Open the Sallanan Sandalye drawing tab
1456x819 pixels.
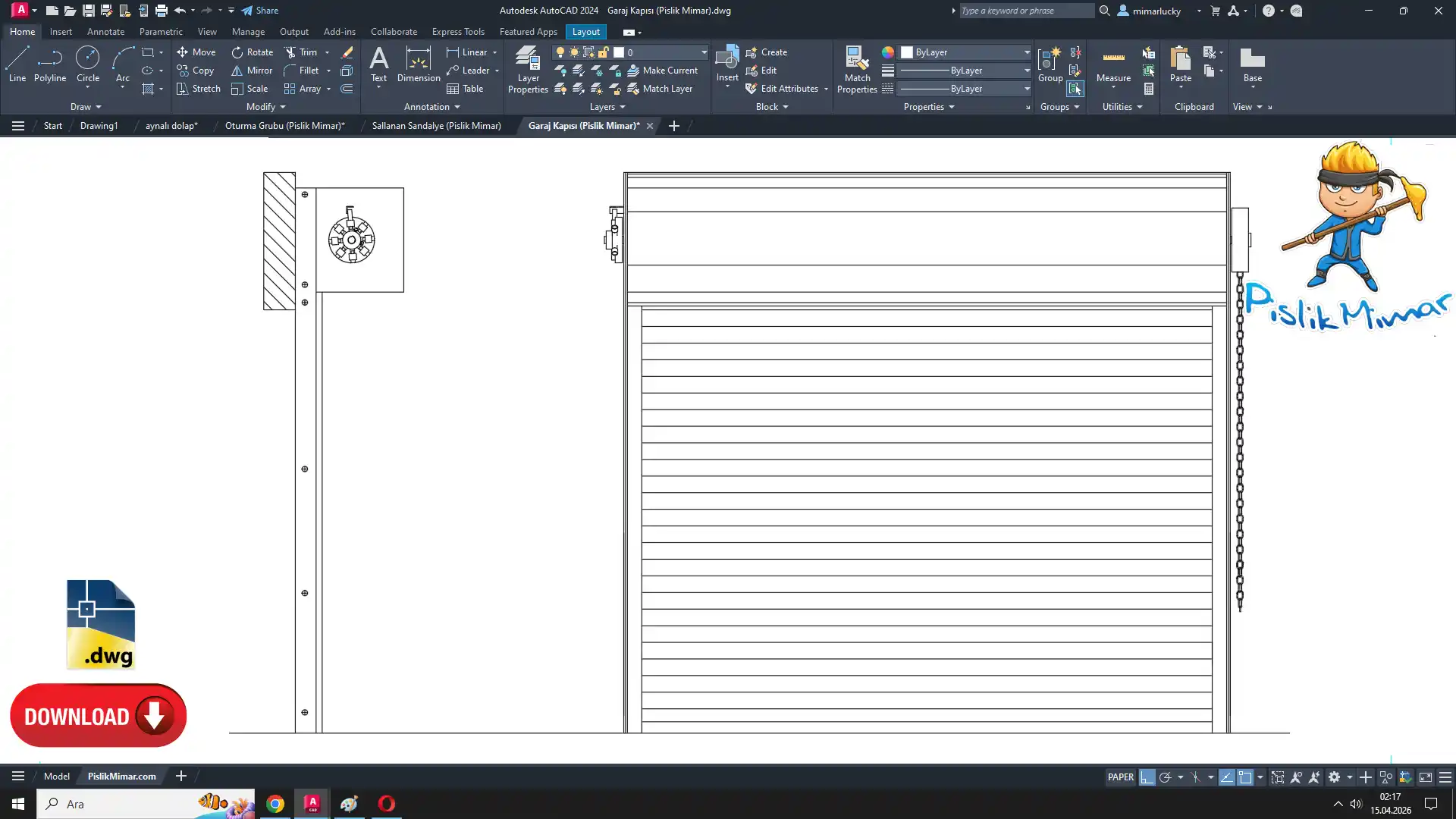[x=436, y=126]
